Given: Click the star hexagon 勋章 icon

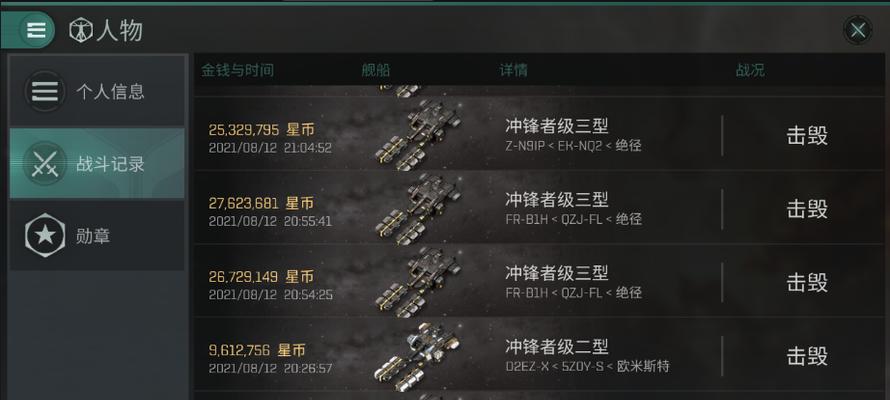Looking at the screenshot, I should click(45, 235).
